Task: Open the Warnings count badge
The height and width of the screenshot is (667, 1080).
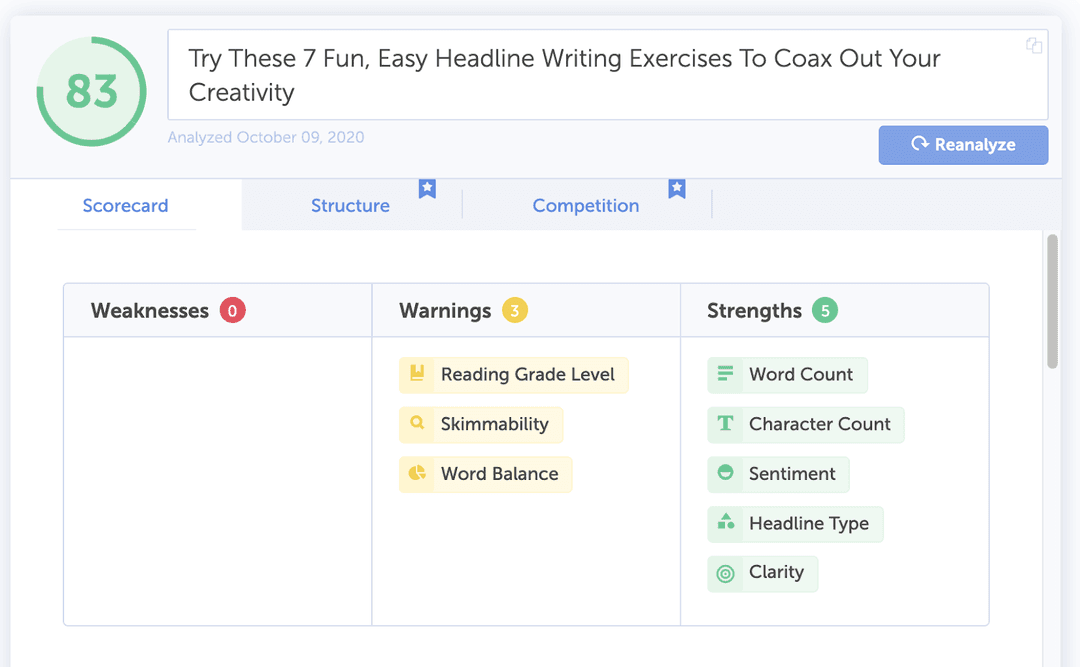Action: click(x=513, y=310)
